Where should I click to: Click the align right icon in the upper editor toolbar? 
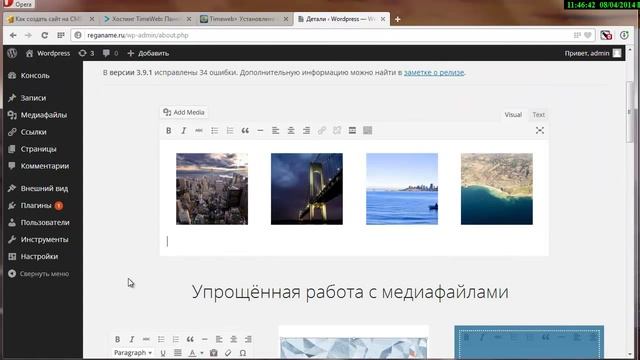[306, 131]
